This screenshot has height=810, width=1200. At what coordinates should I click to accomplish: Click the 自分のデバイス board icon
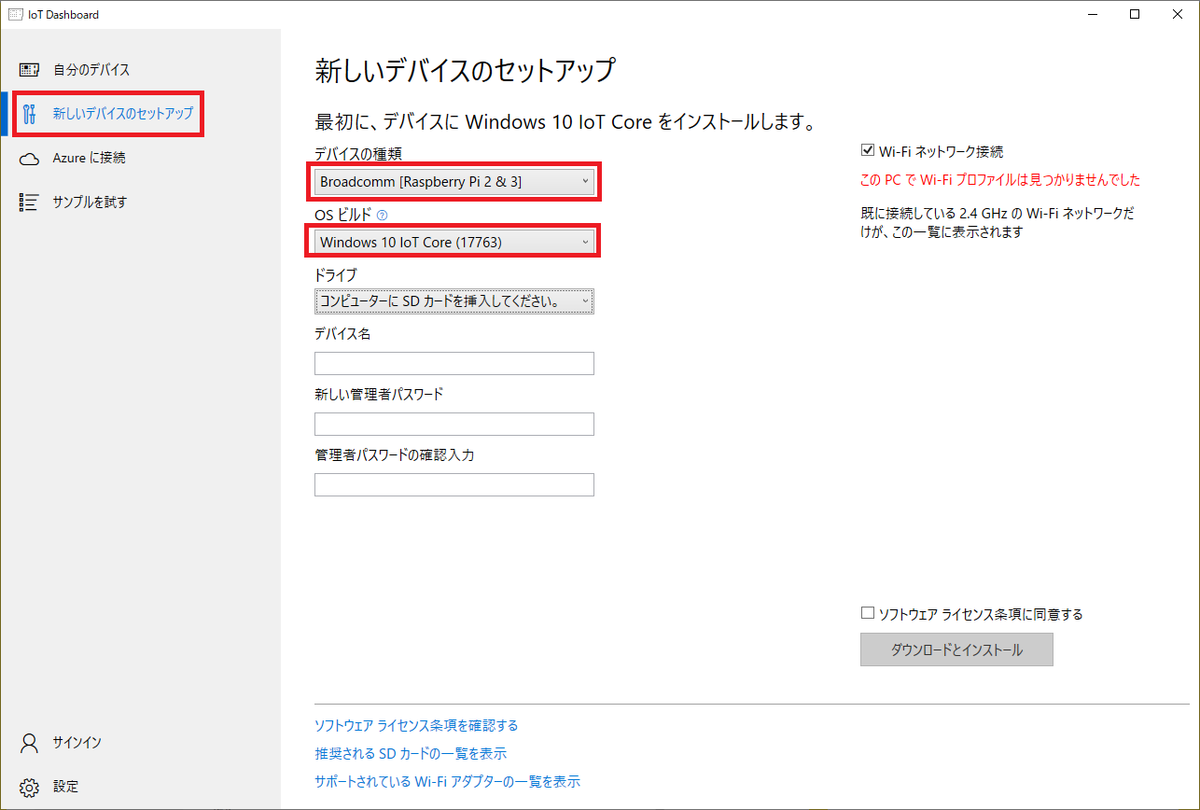click(29, 70)
